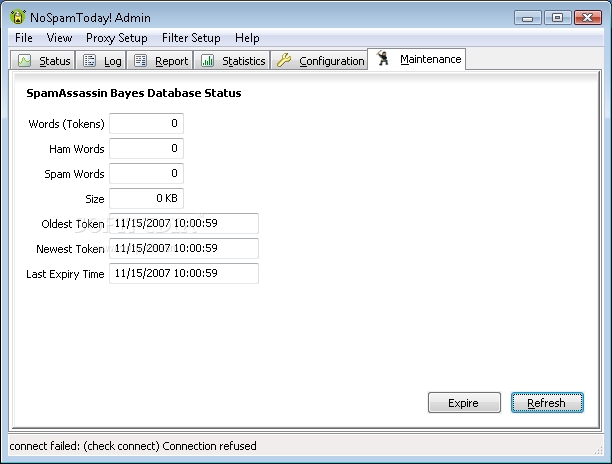Image resolution: width=612 pixels, height=464 pixels.
Task: Click the Newest Token date field
Action: click(184, 248)
